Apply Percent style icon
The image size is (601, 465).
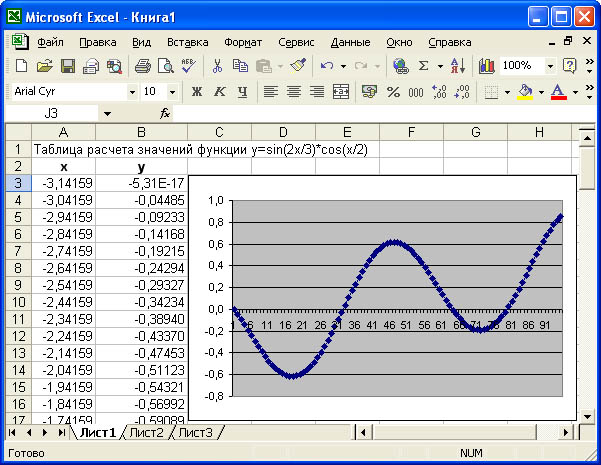[x=393, y=92]
